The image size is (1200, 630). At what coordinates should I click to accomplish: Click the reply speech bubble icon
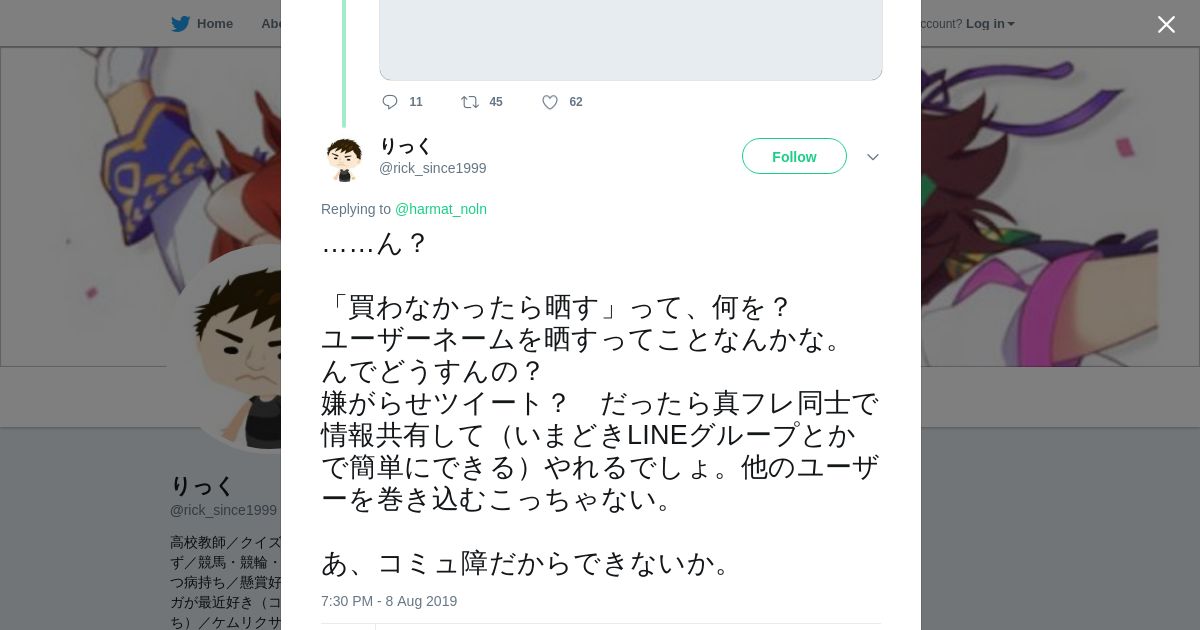coord(390,102)
